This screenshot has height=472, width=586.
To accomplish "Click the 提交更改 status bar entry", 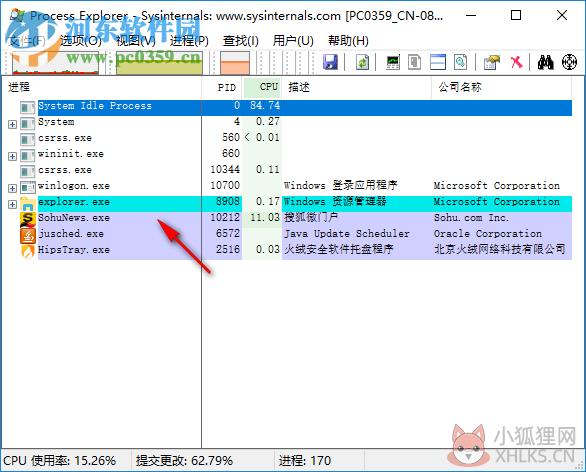I will point(184,460).
